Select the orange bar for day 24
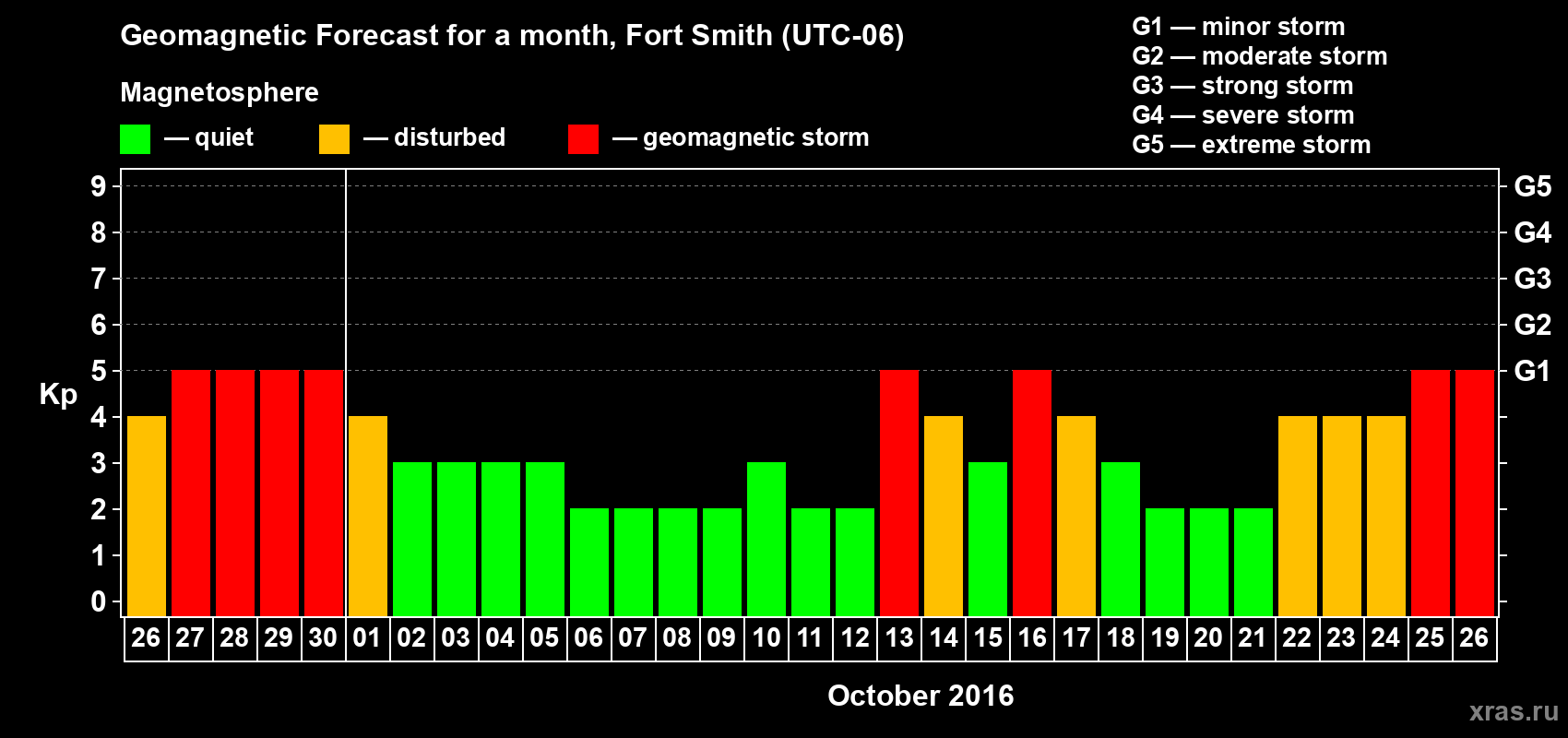The image size is (1568, 738). pyautogui.click(x=1386, y=516)
